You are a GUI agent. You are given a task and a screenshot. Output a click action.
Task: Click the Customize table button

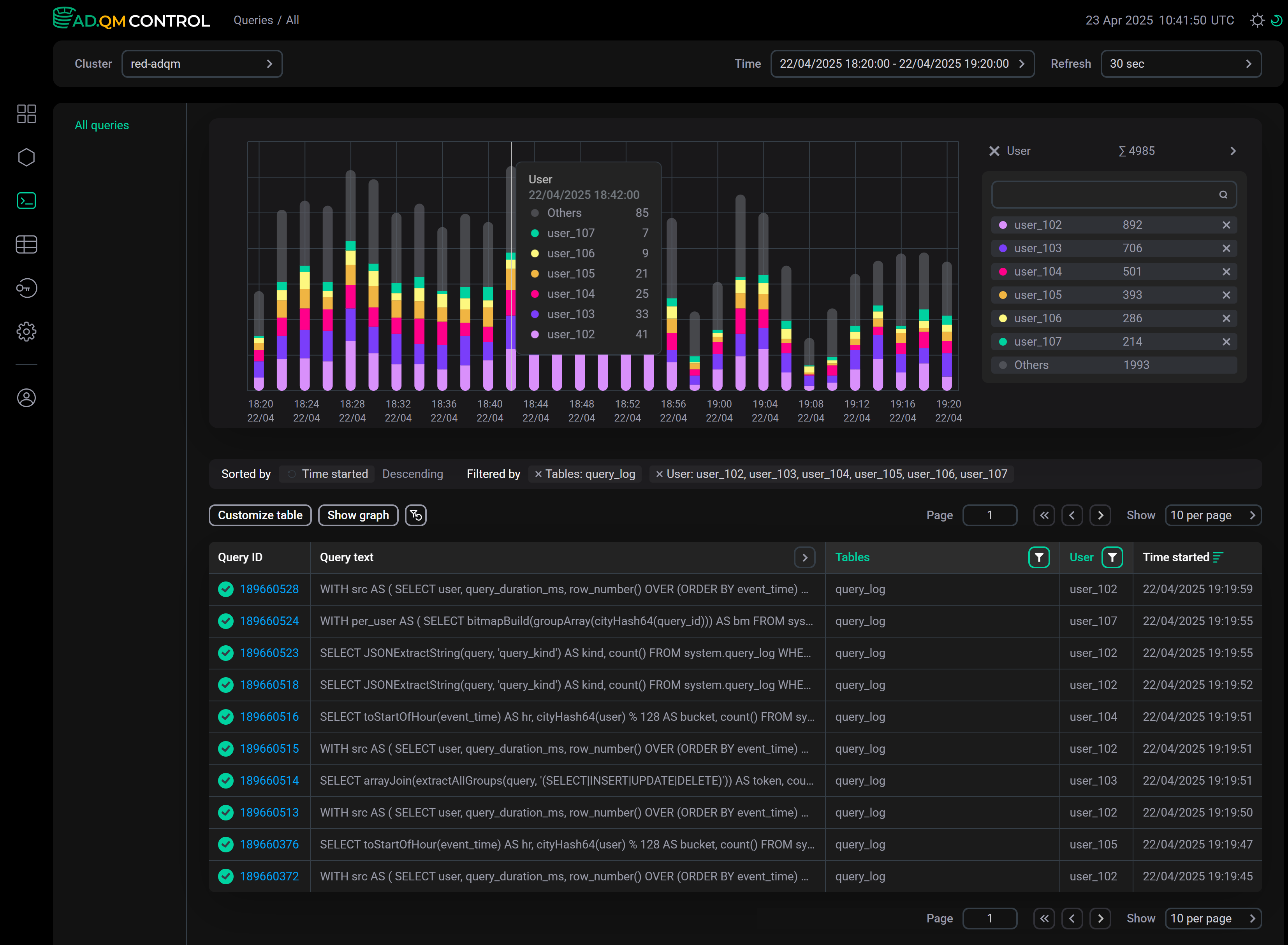pyautogui.click(x=260, y=515)
